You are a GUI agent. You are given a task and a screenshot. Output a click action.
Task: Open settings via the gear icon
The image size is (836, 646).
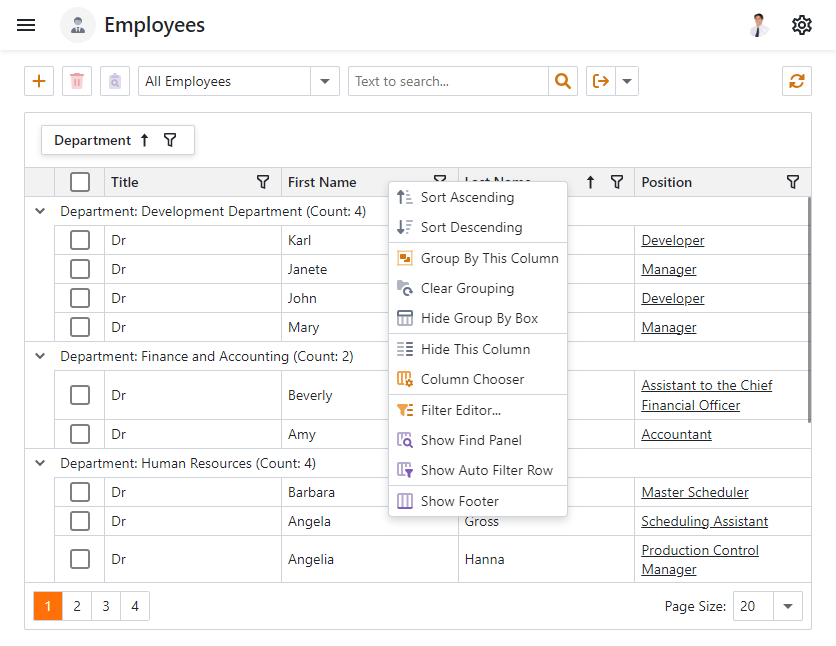(801, 25)
